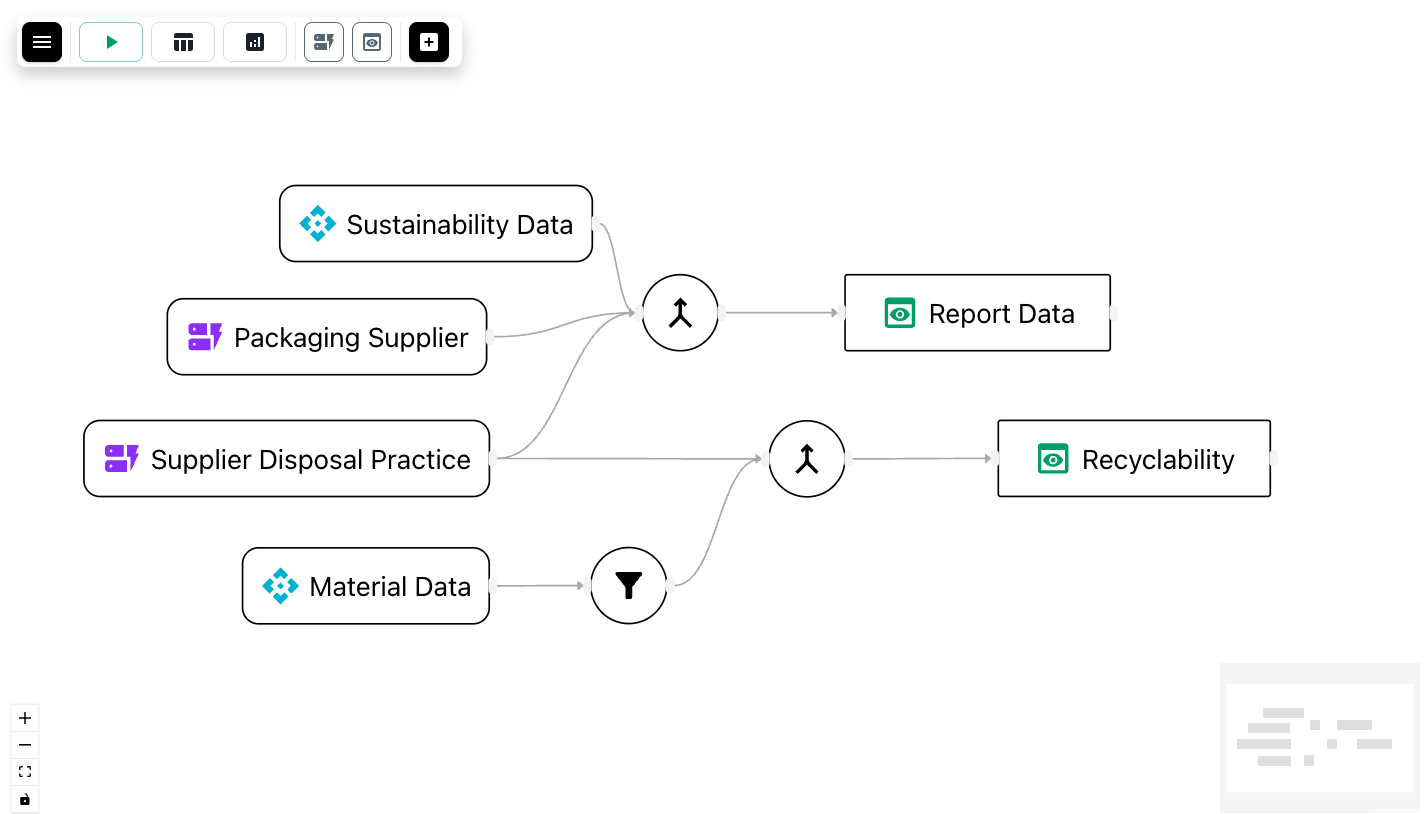The image size is (1427, 814).
Task: Add a data source node from toolbar
Action: [324, 42]
